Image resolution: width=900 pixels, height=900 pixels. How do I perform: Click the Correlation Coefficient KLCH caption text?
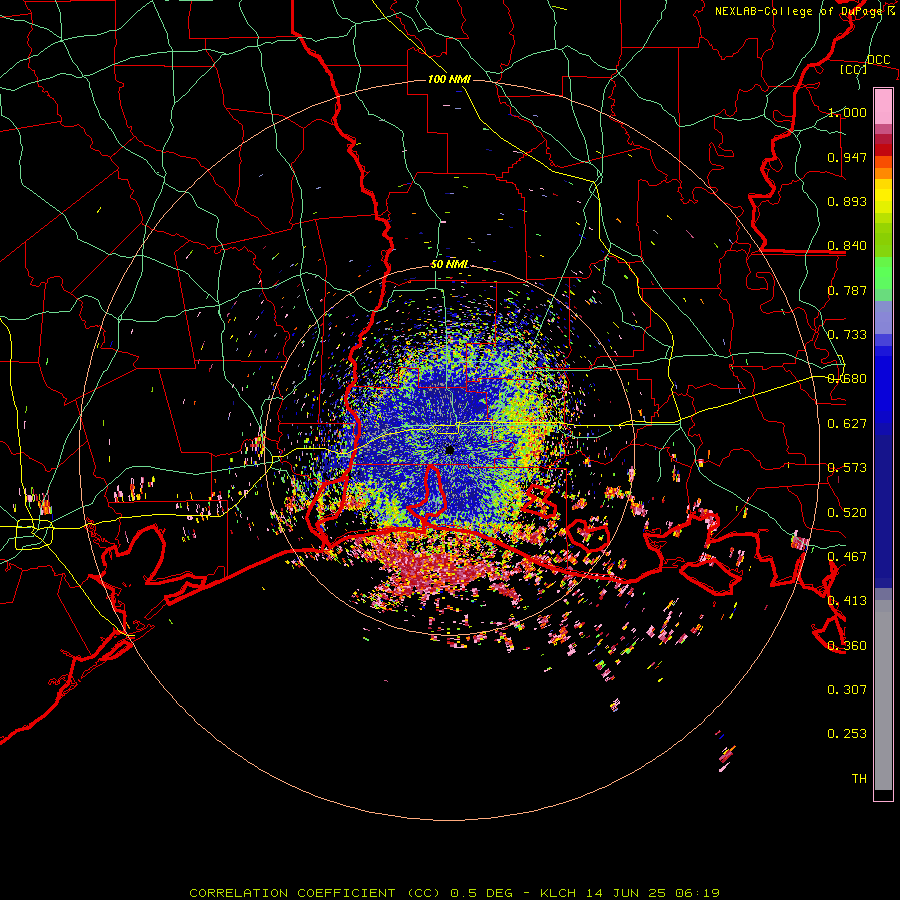(454, 893)
